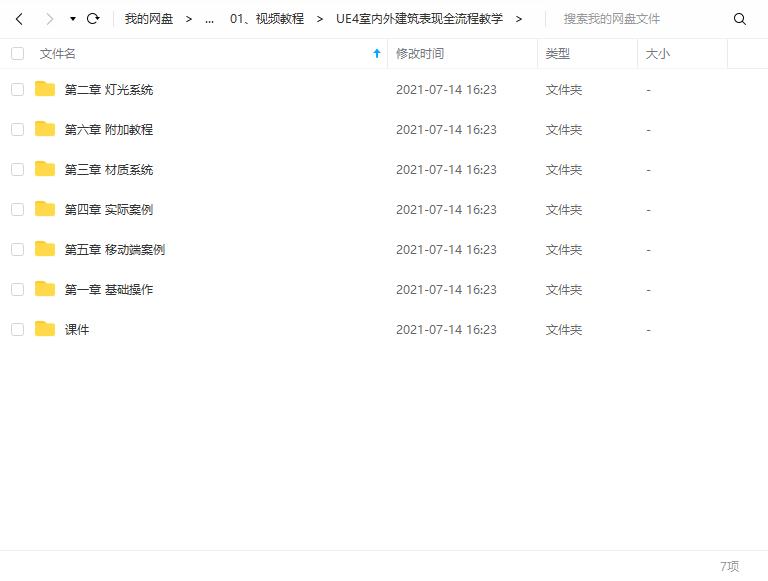Image resolution: width=768 pixels, height=581 pixels.
Task: Expand the breadcrumb ellipsis
Action: click(209, 20)
